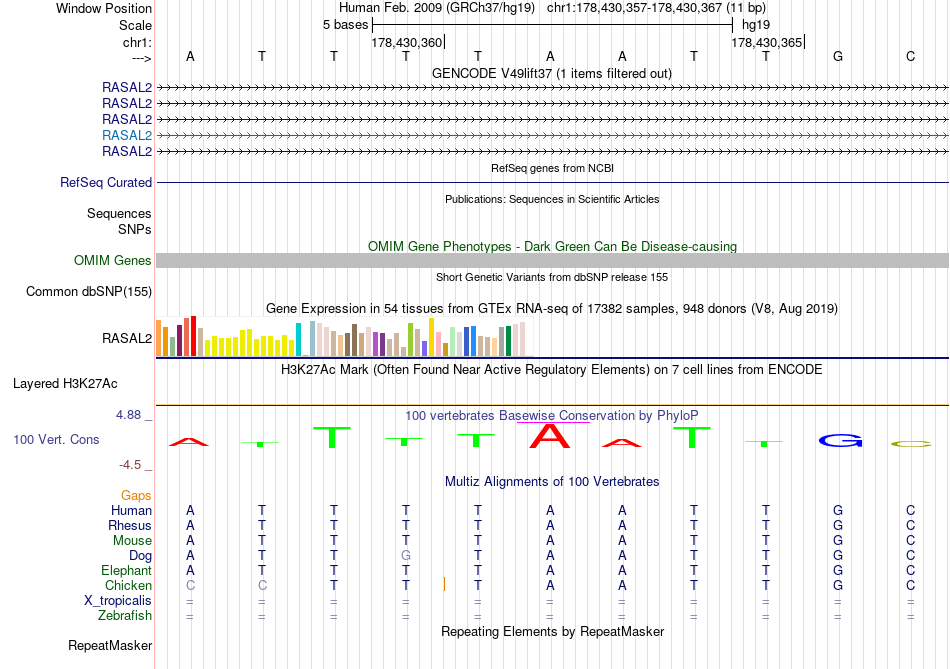Open '100 vertebrates Basewise Conservation by PhyloP' title
The image size is (950, 669).
click(552, 416)
